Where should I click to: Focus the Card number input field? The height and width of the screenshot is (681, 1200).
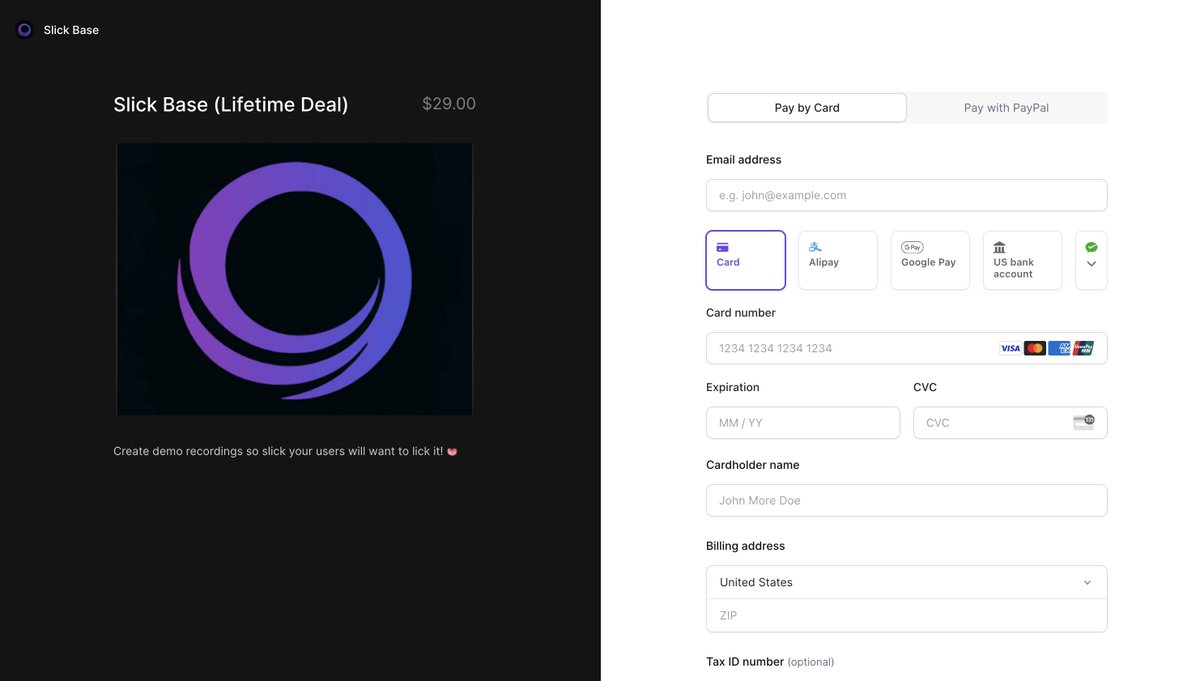pyautogui.click(x=906, y=348)
